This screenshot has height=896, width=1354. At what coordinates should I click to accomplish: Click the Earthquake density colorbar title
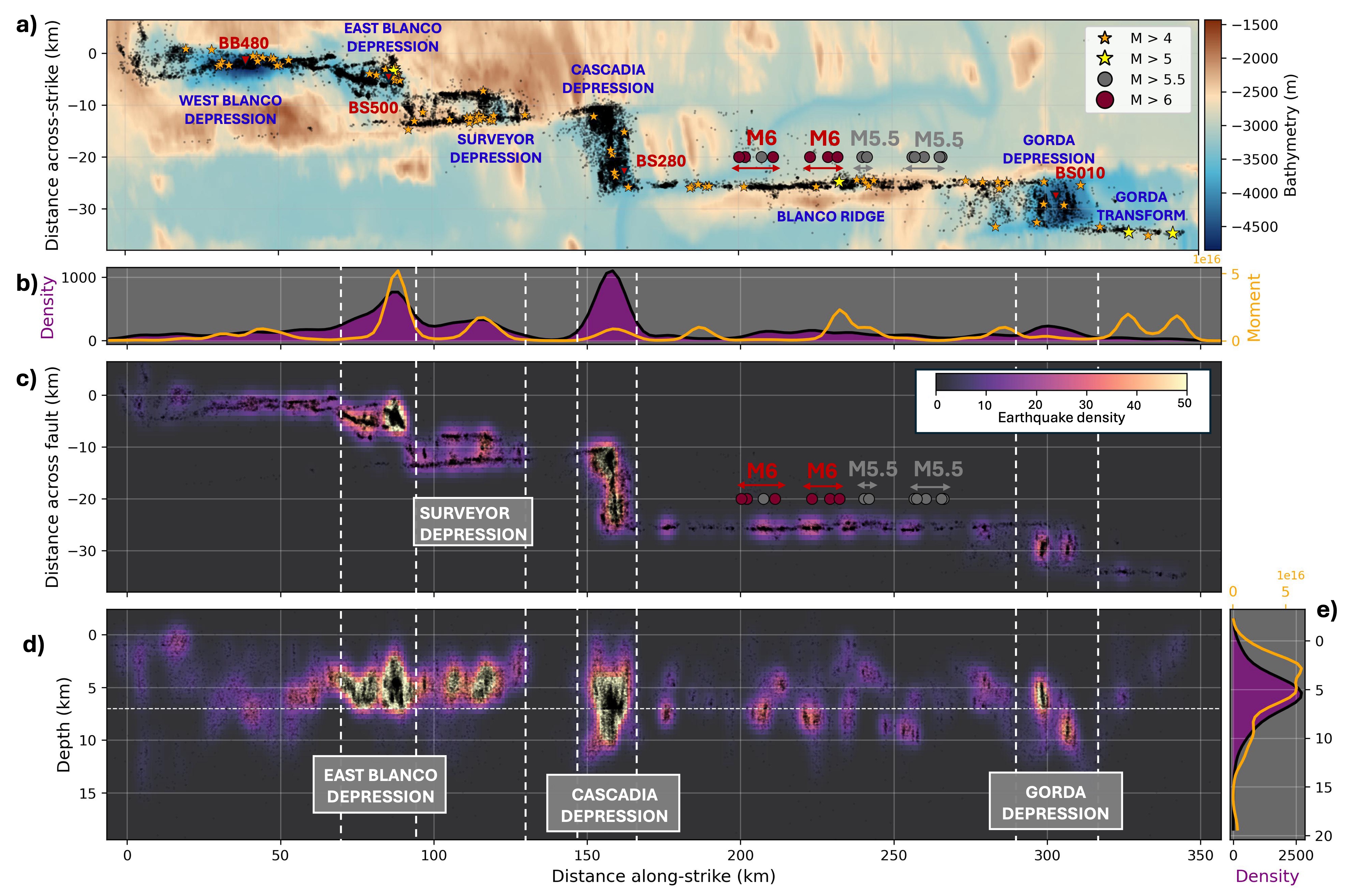[1062, 418]
